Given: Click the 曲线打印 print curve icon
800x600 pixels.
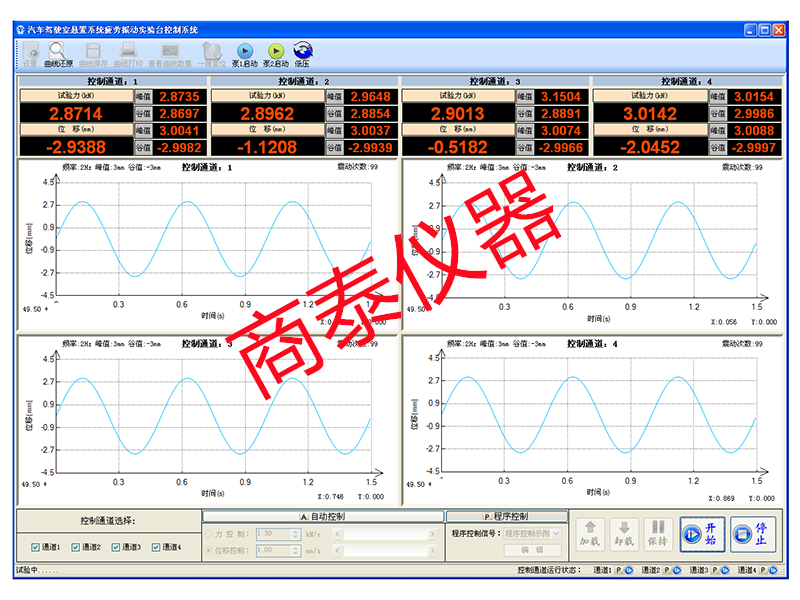Looking at the screenshot, I should [128, 52].
